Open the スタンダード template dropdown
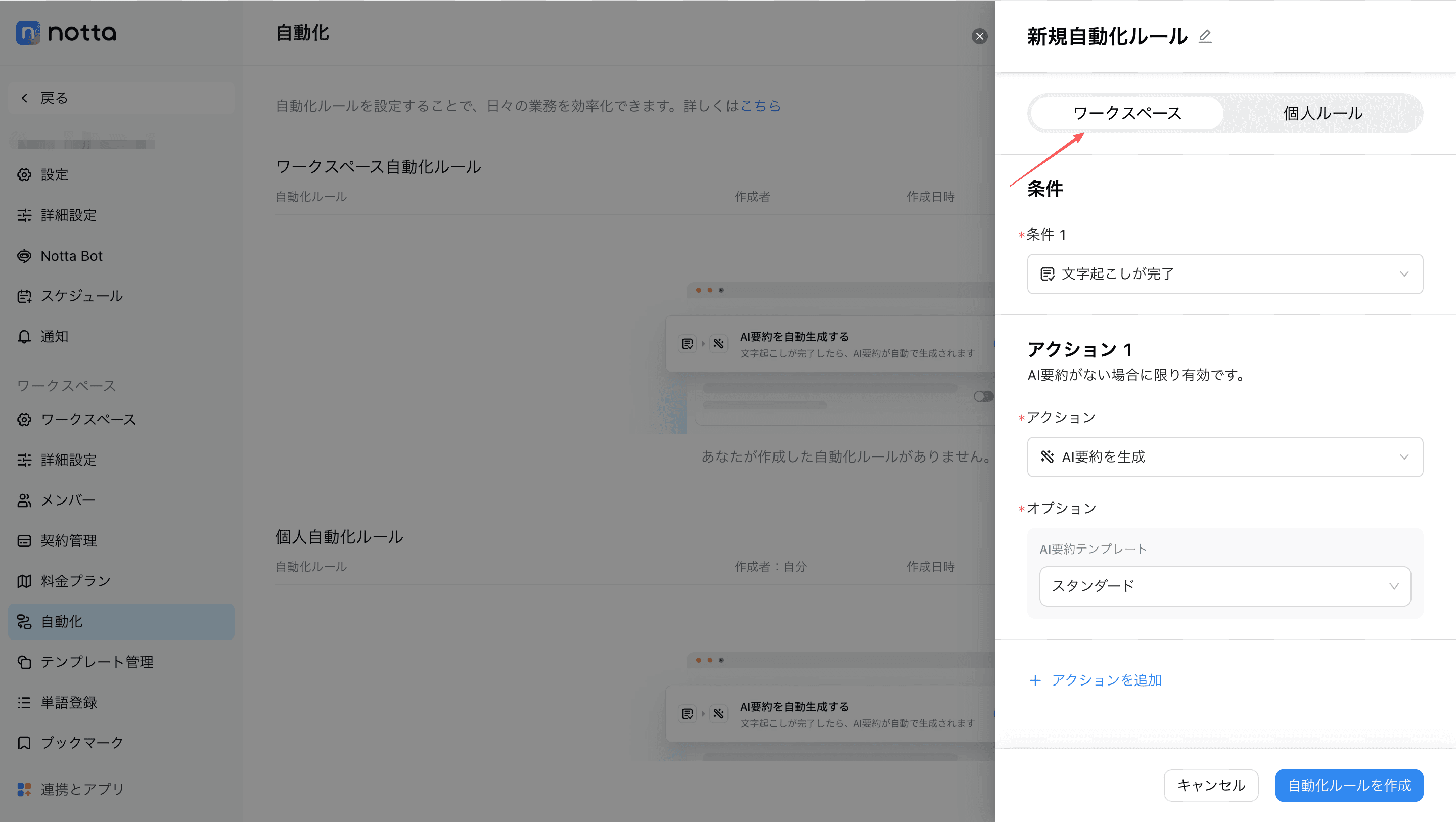This screenshot has height=822, width=1456. tap(1224, 586)
